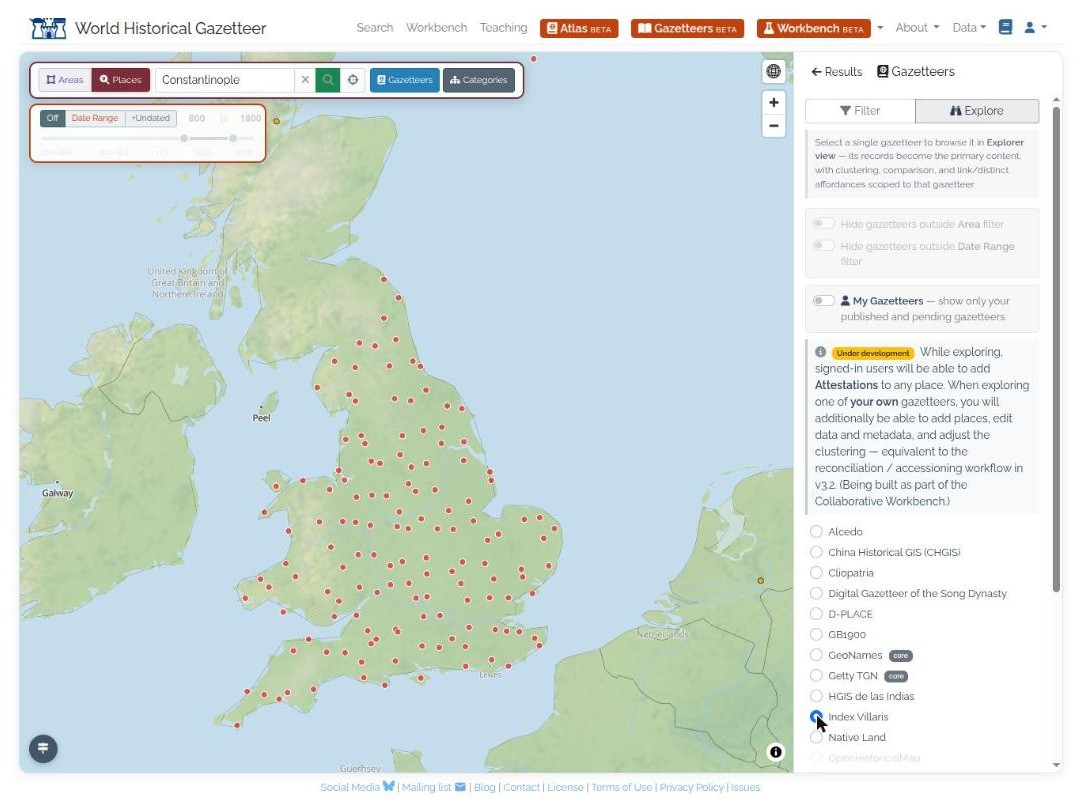Switch to the Filter tab
The height and width of the screenshot is (809, 1080).
pos(860,111)
